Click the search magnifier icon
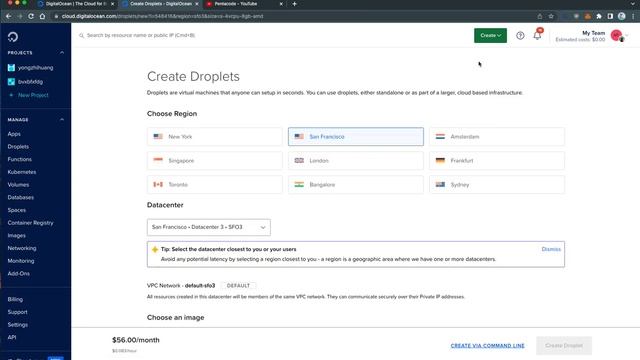The width and height of the screenshot is (640, 360). click(82, 36)
